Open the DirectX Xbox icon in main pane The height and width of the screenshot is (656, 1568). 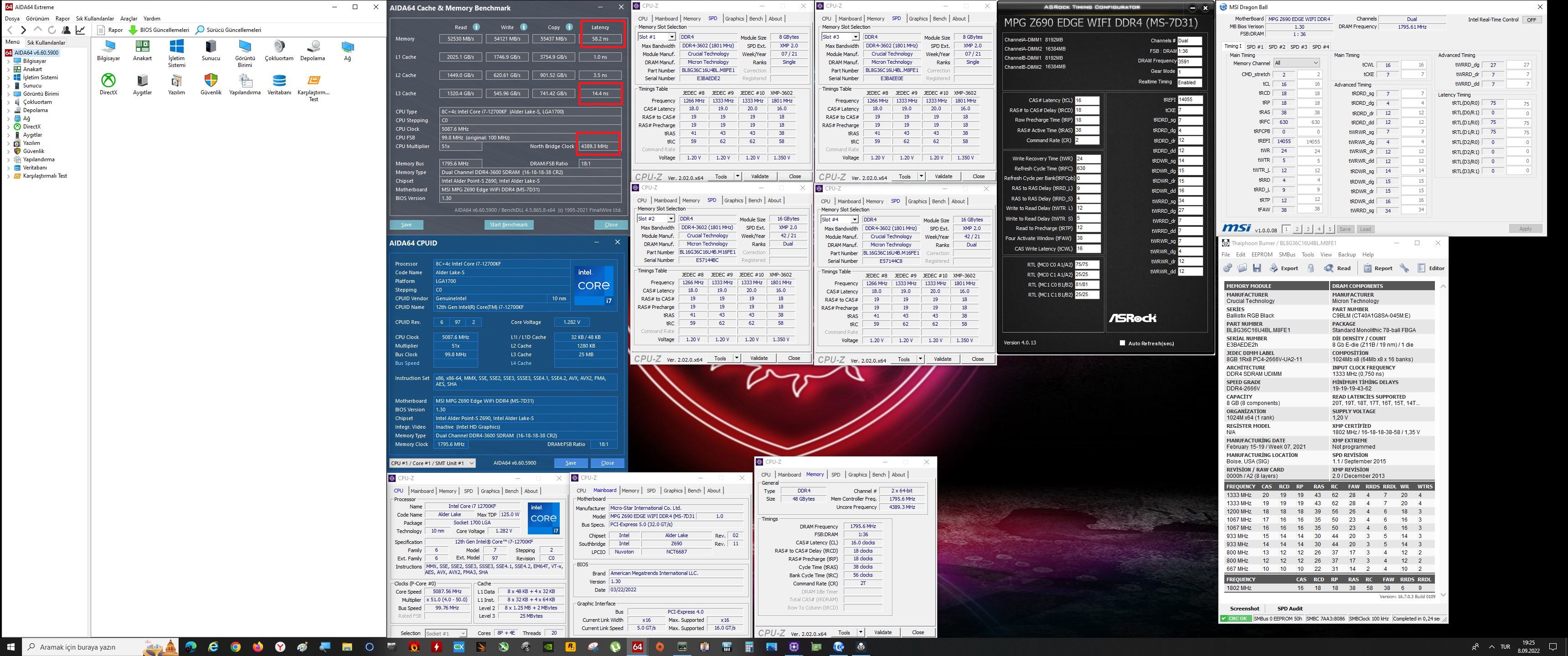click(108, 85)
